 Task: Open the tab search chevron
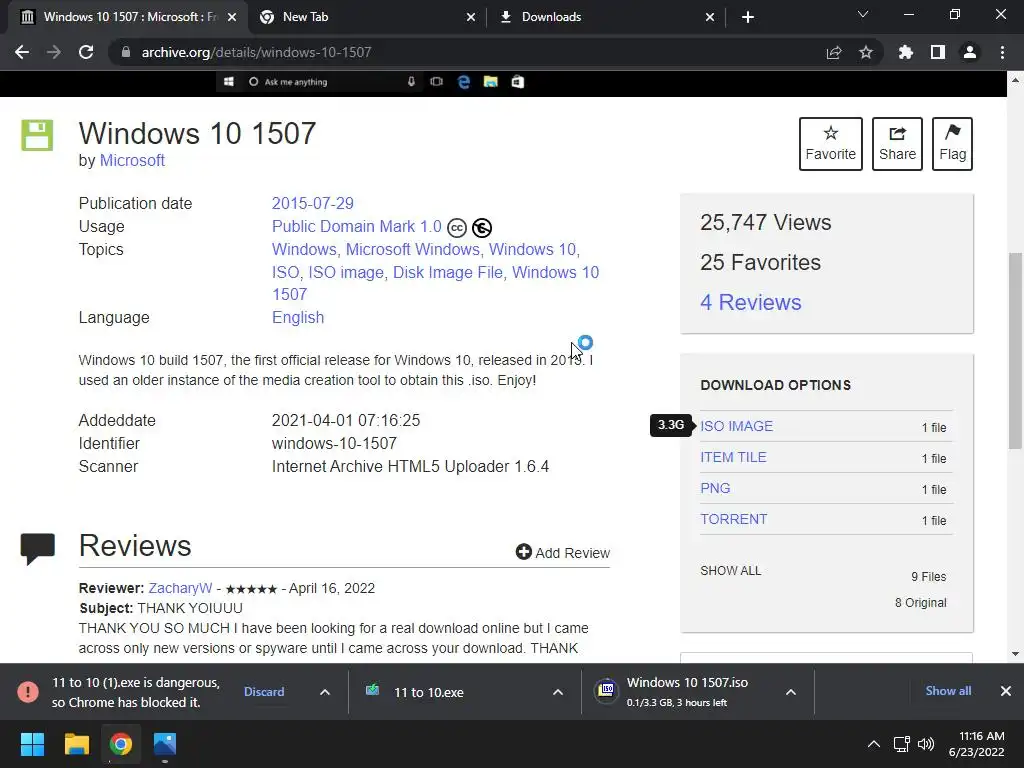coord(863,14)
